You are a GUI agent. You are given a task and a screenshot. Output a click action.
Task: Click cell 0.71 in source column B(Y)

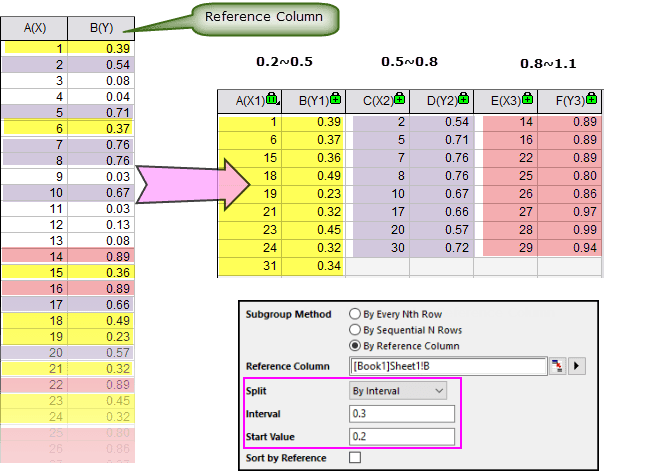point(101,113)
